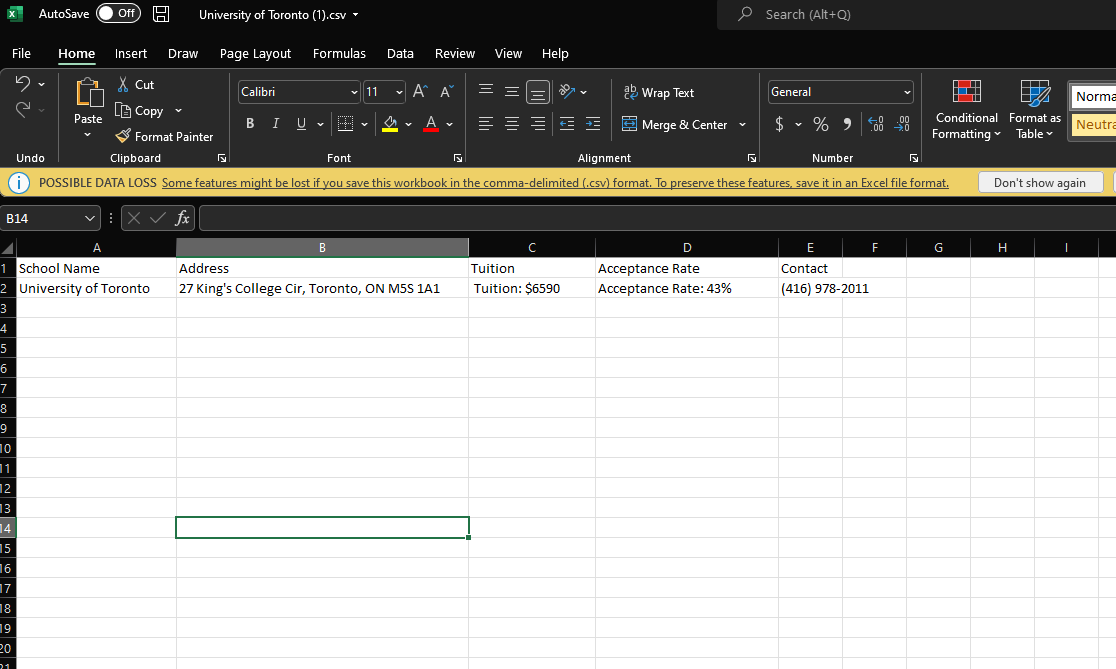Apply Percent Style format
The height and width of the screenshot is (669, 1116).
pos(821,125)
